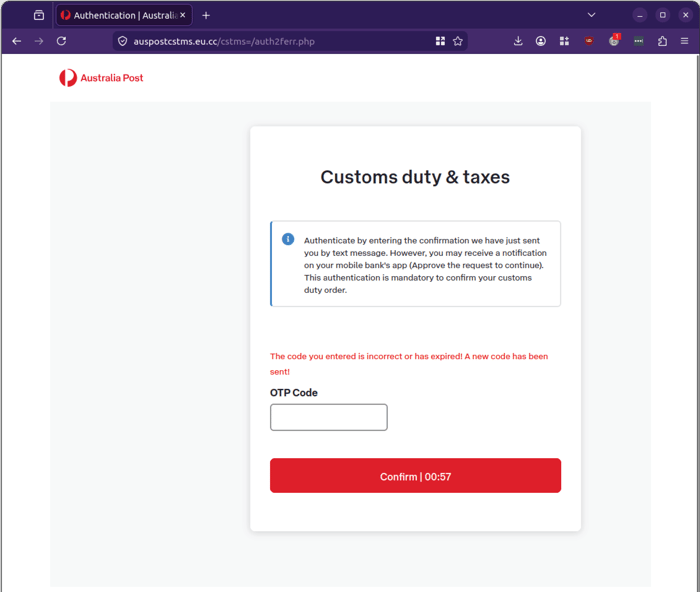The width and height of the screenshot is (700, 592).
Task: Reload the current page
Action: tap(62, 41)
